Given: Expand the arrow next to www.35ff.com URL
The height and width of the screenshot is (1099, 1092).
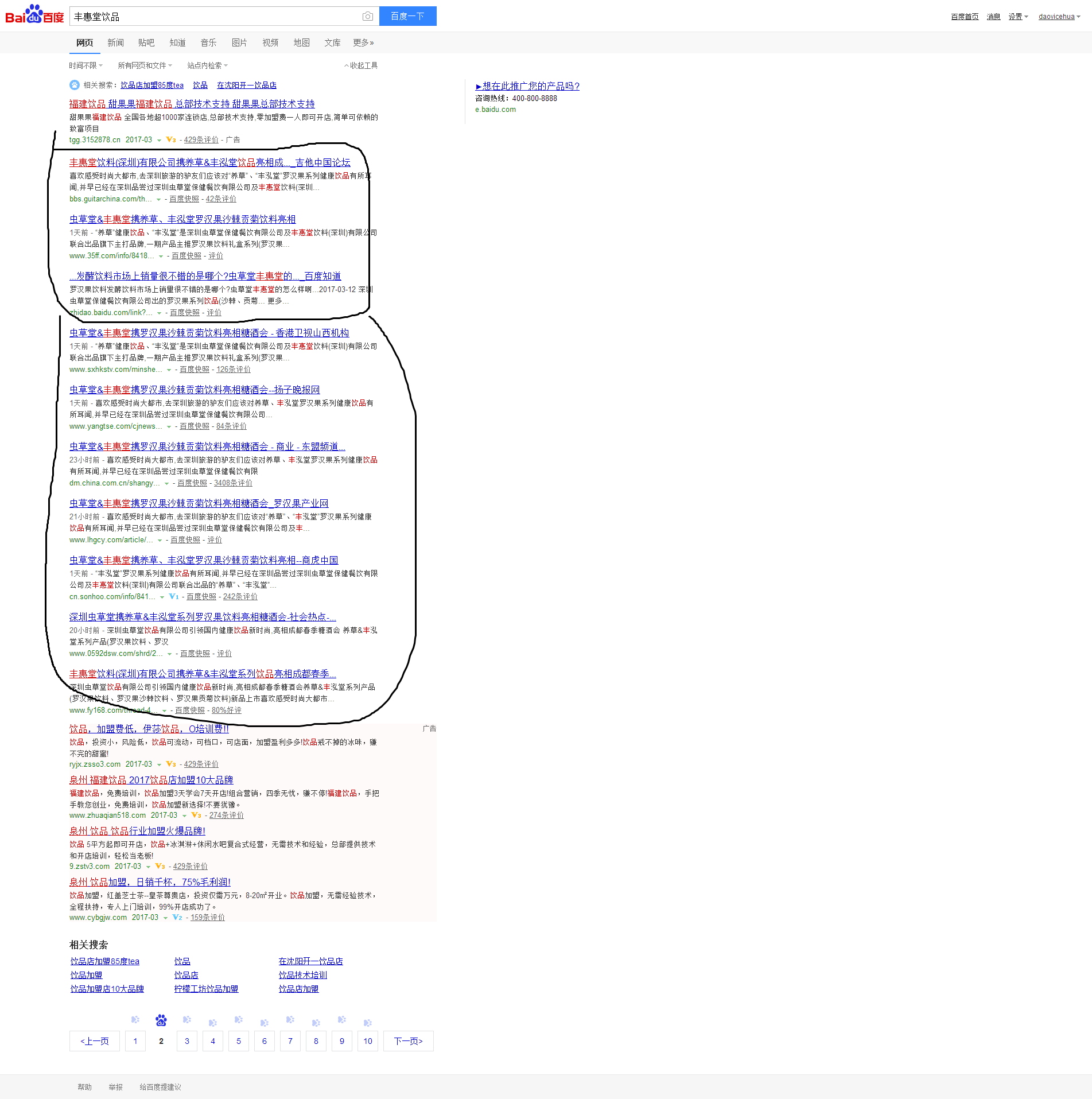Looking at the screenshot, I should coord(161,257).
